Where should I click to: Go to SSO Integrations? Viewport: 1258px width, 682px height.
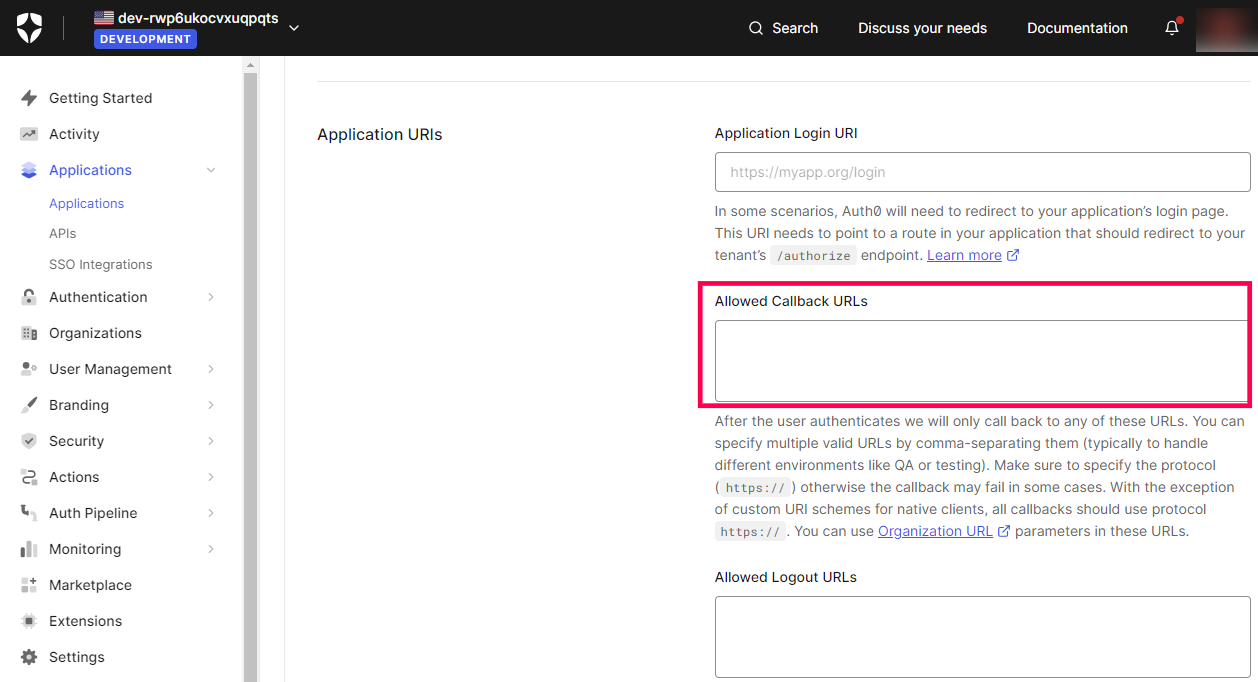coord(100,264)
